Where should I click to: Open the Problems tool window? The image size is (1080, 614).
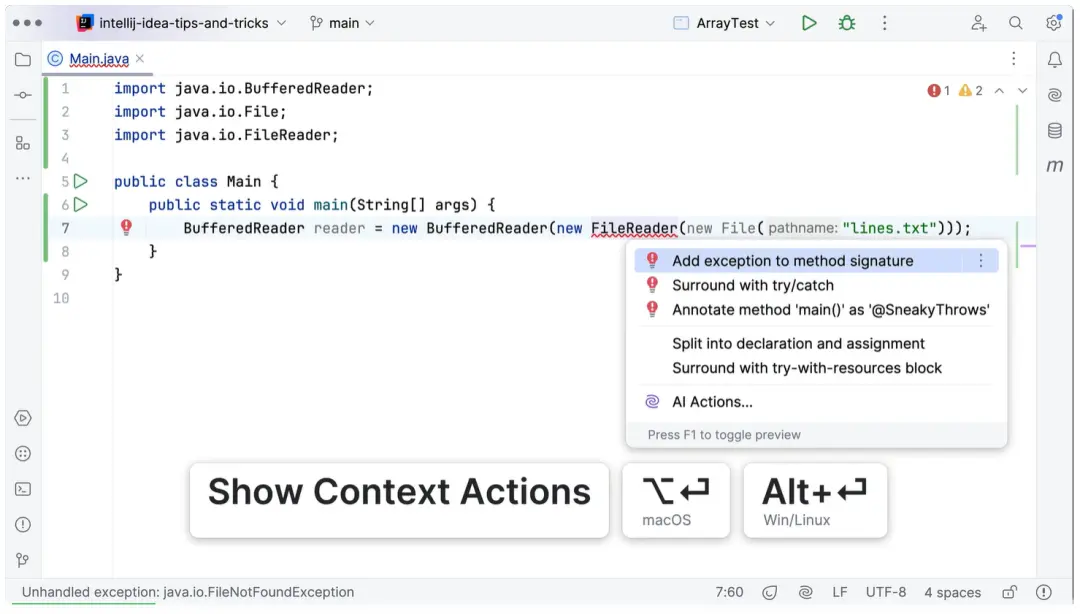click(x=23, y=524)
